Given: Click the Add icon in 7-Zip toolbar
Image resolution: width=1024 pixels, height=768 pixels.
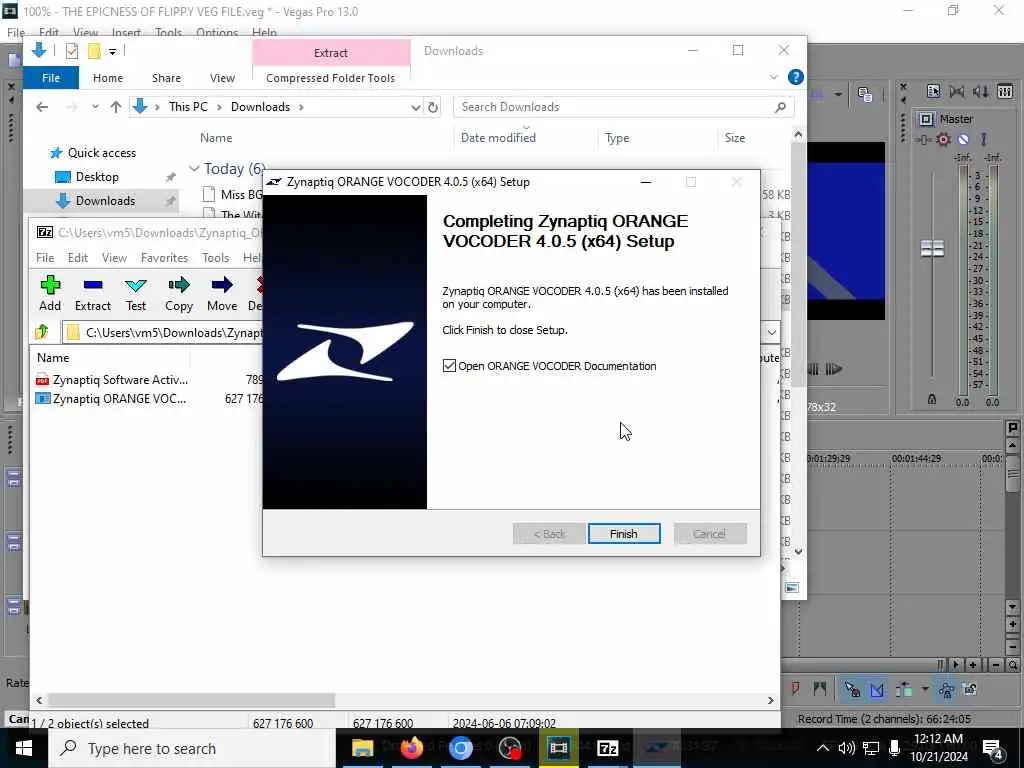Looking at the screenshot, I should [x=50, y=285].
